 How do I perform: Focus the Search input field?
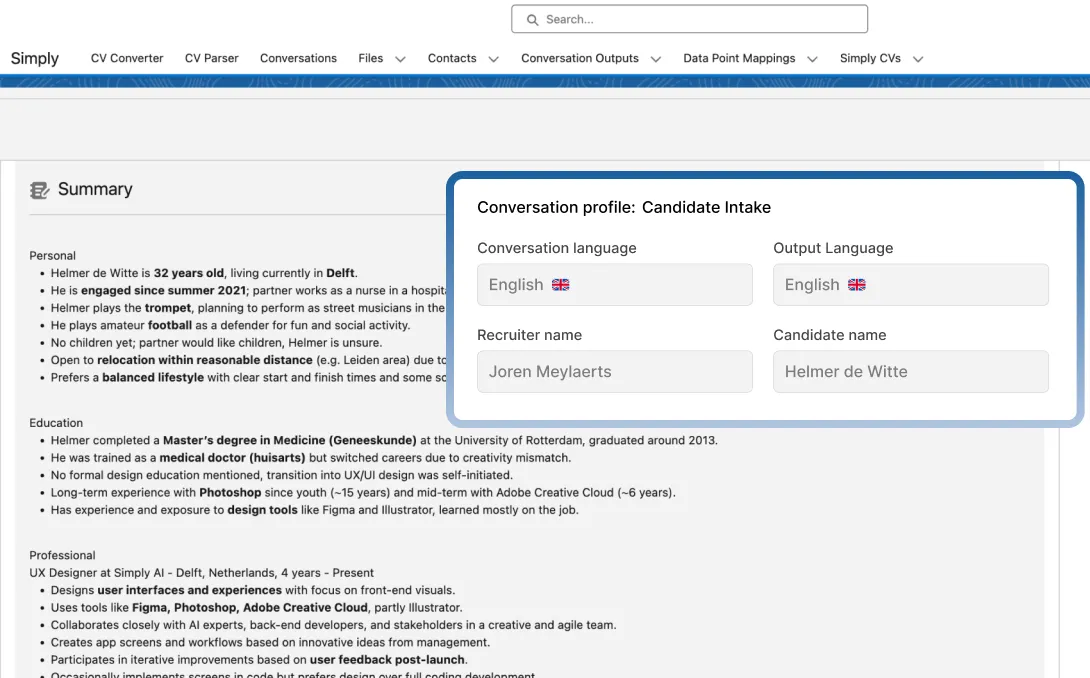point(690,19)
